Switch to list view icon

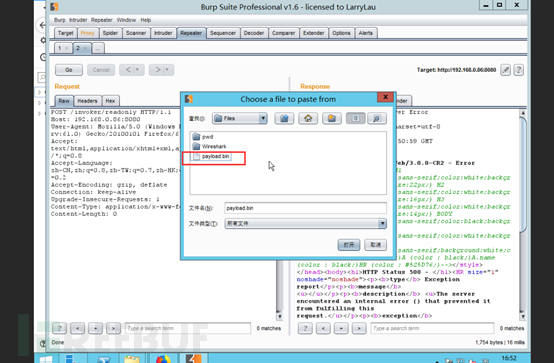coord(355,118)
